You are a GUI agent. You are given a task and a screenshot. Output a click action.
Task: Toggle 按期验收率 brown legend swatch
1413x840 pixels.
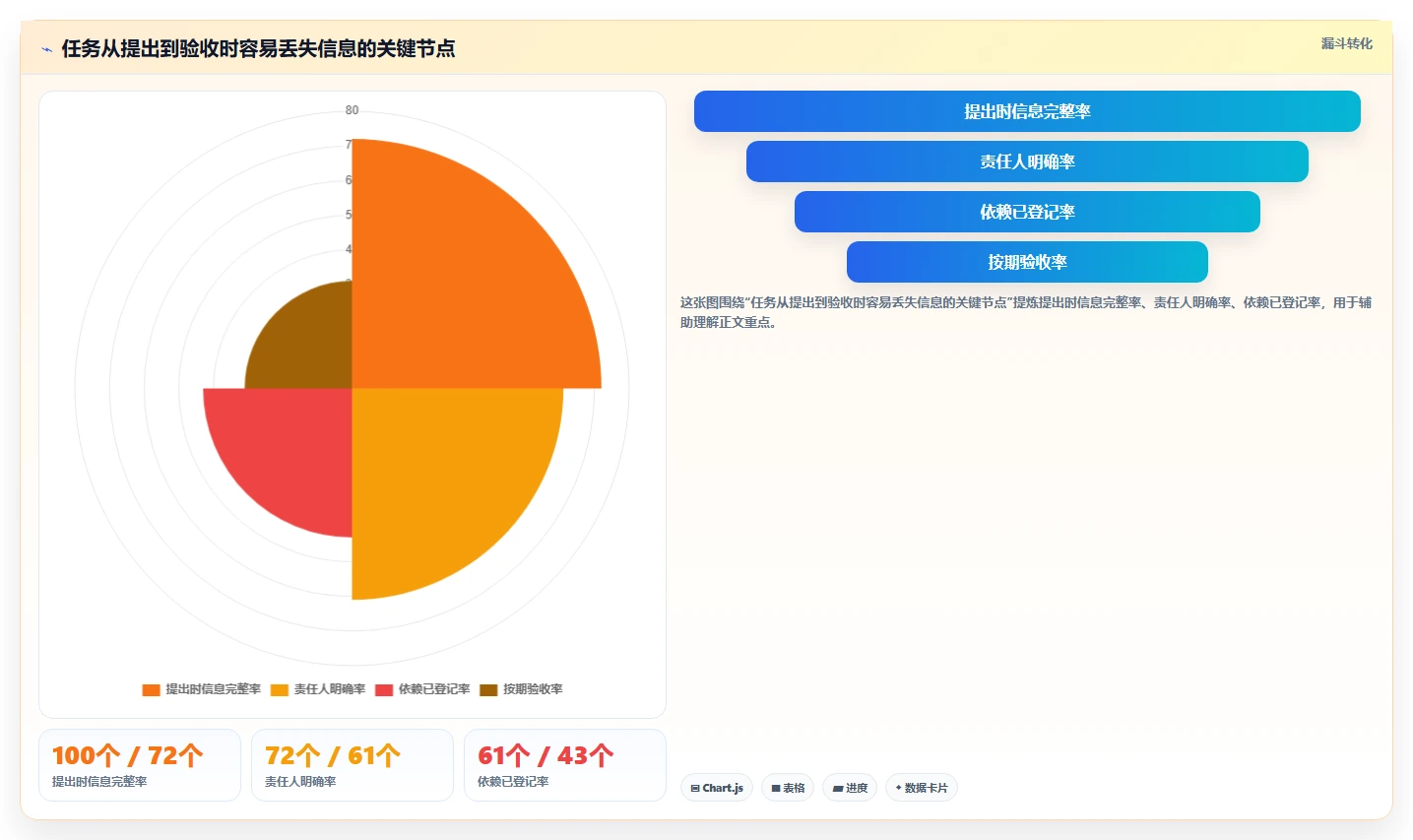click(x=488, y=689)
